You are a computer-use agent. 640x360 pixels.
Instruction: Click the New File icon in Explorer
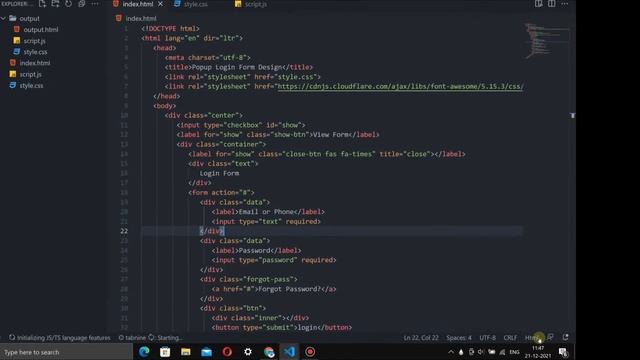point(42,4)
